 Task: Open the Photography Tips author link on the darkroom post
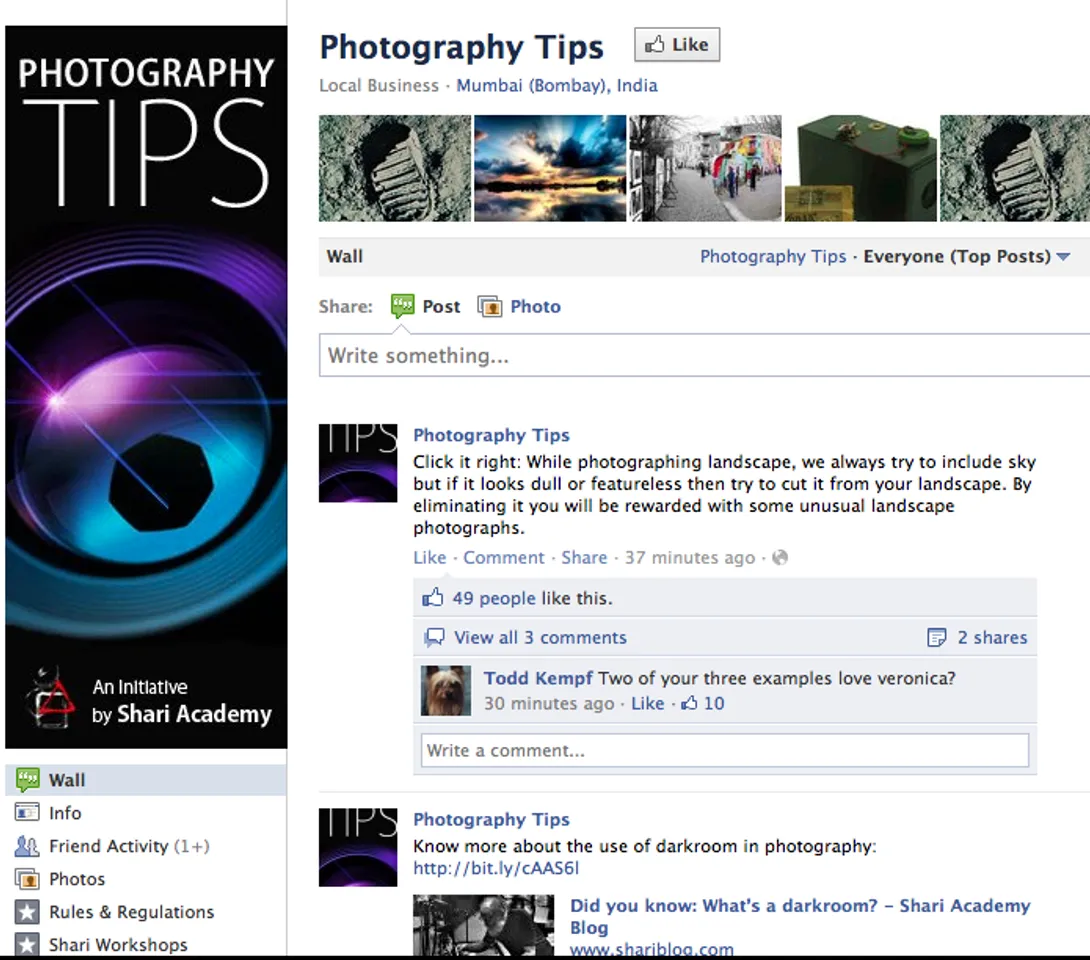pos(491,820)
